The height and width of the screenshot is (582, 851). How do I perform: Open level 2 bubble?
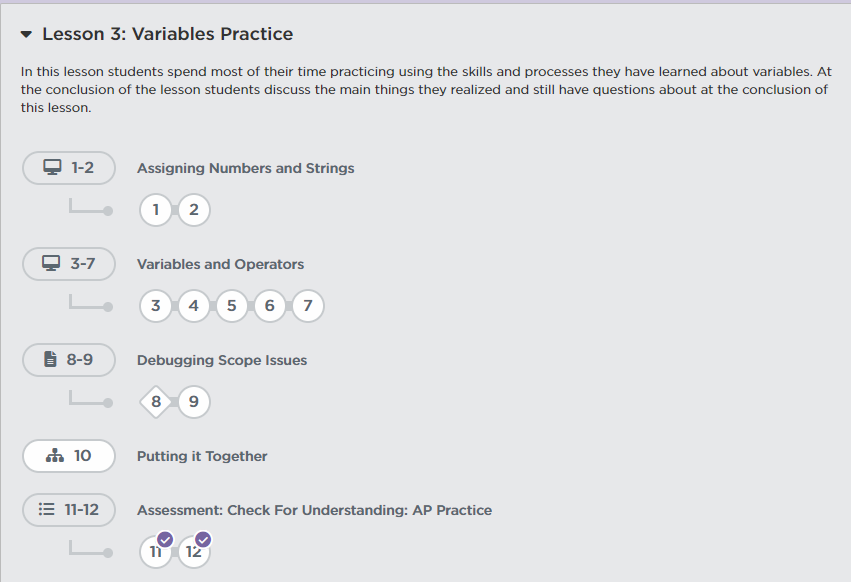click(x=194, y=210)
